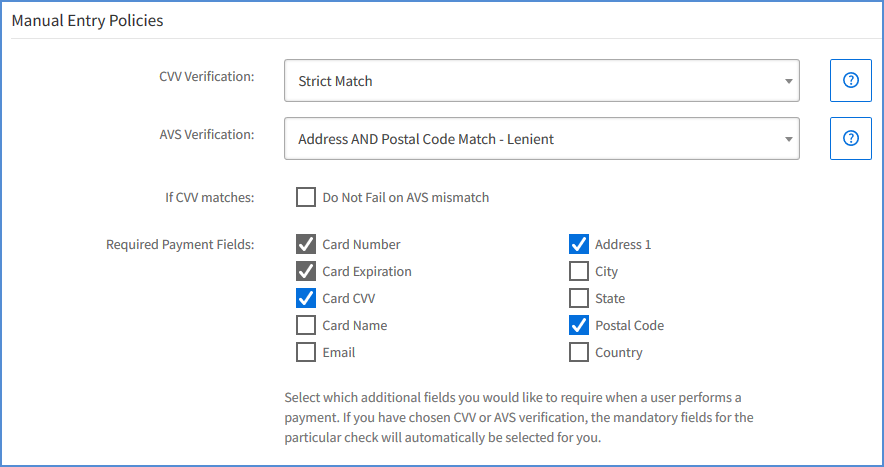Open the CVV Verification dropdown
The height and width of the screenshot is (467, 884).
pos(541,81)
